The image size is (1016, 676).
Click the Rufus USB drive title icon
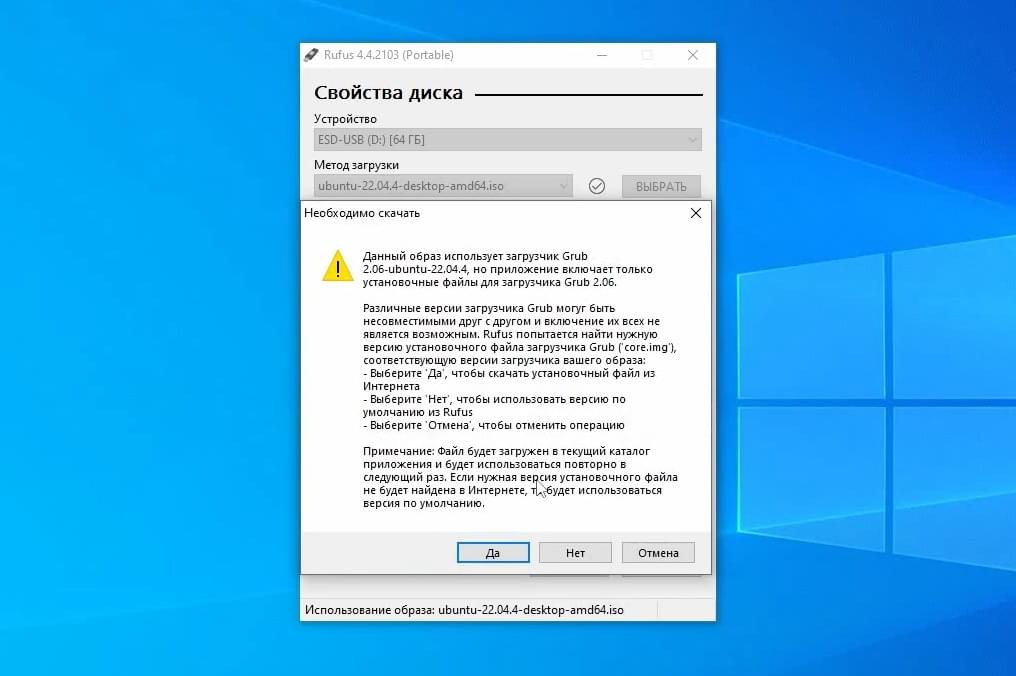pos(312,54)
